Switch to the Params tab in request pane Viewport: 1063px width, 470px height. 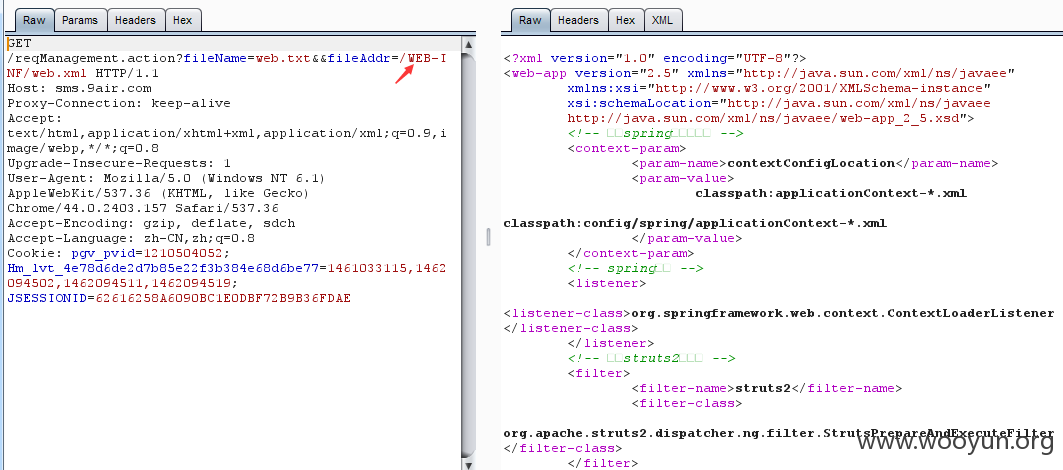point(80,20)
